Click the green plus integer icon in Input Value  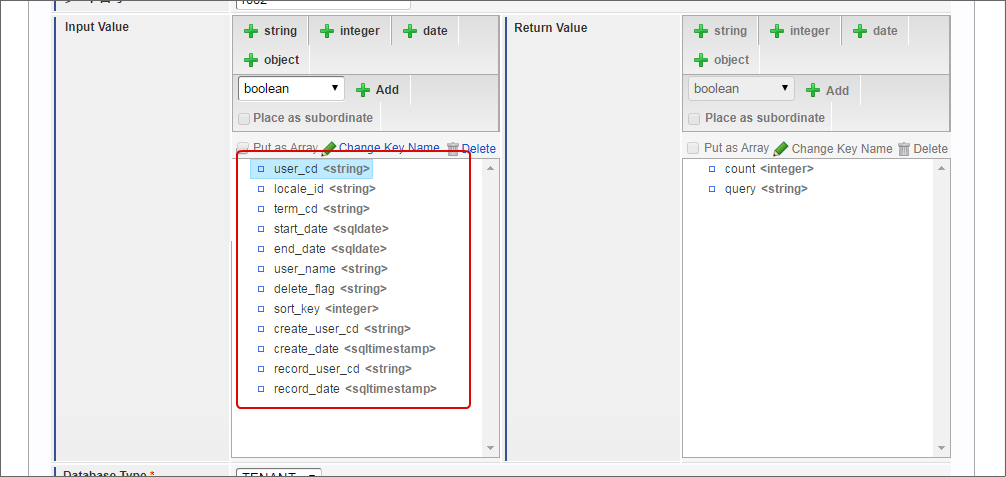coord(327,31)
